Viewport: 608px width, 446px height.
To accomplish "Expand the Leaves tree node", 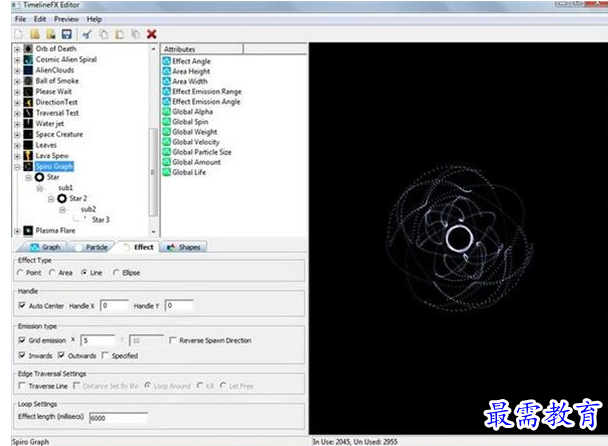I will (x=17, y=145).
